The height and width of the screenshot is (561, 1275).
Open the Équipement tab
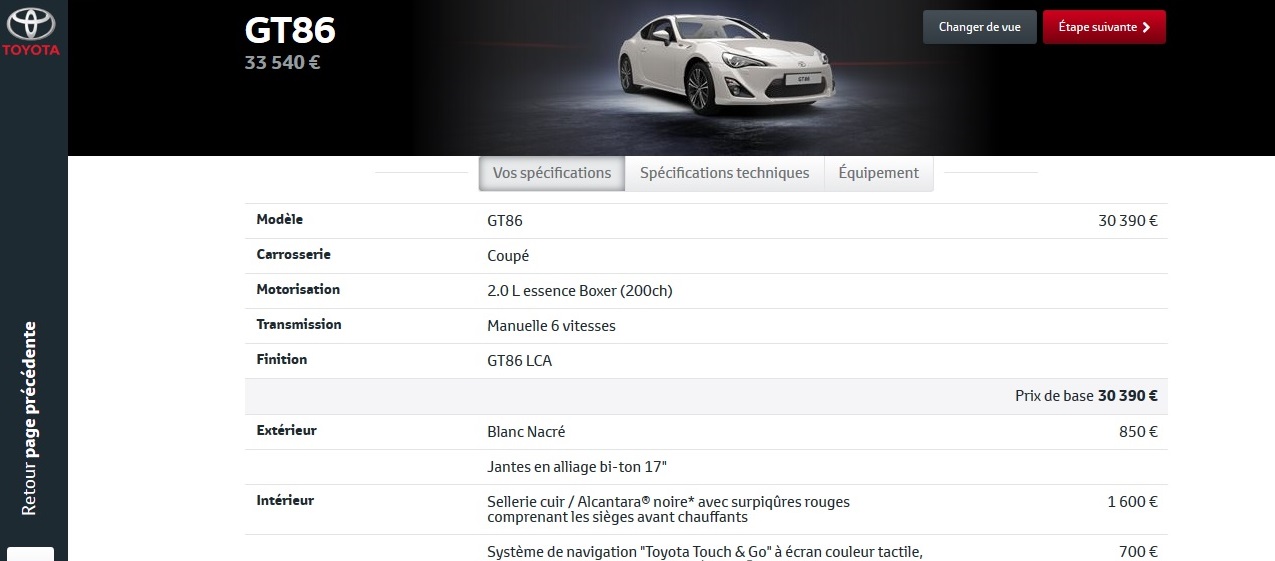[x=878, y=173]
